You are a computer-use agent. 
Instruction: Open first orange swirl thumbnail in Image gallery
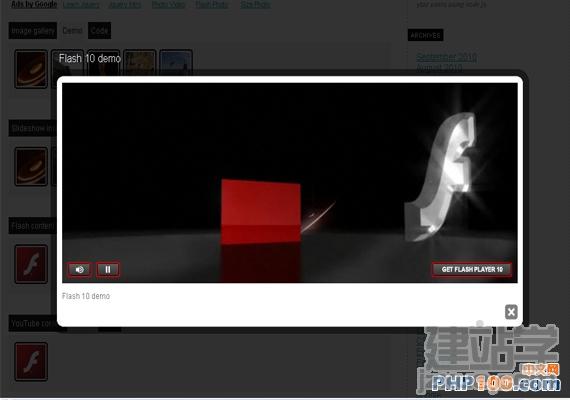pyautogui.click(x=31, y=69)
